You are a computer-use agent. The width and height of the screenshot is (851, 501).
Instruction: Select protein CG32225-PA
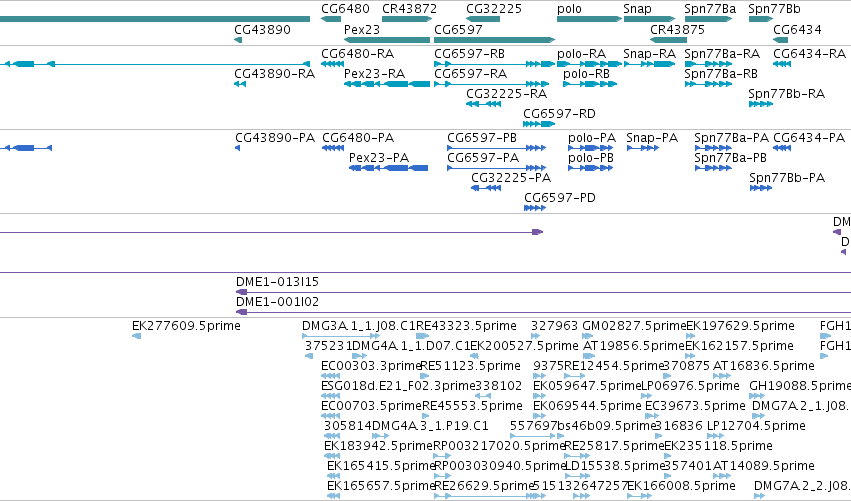tap(511, 178)
